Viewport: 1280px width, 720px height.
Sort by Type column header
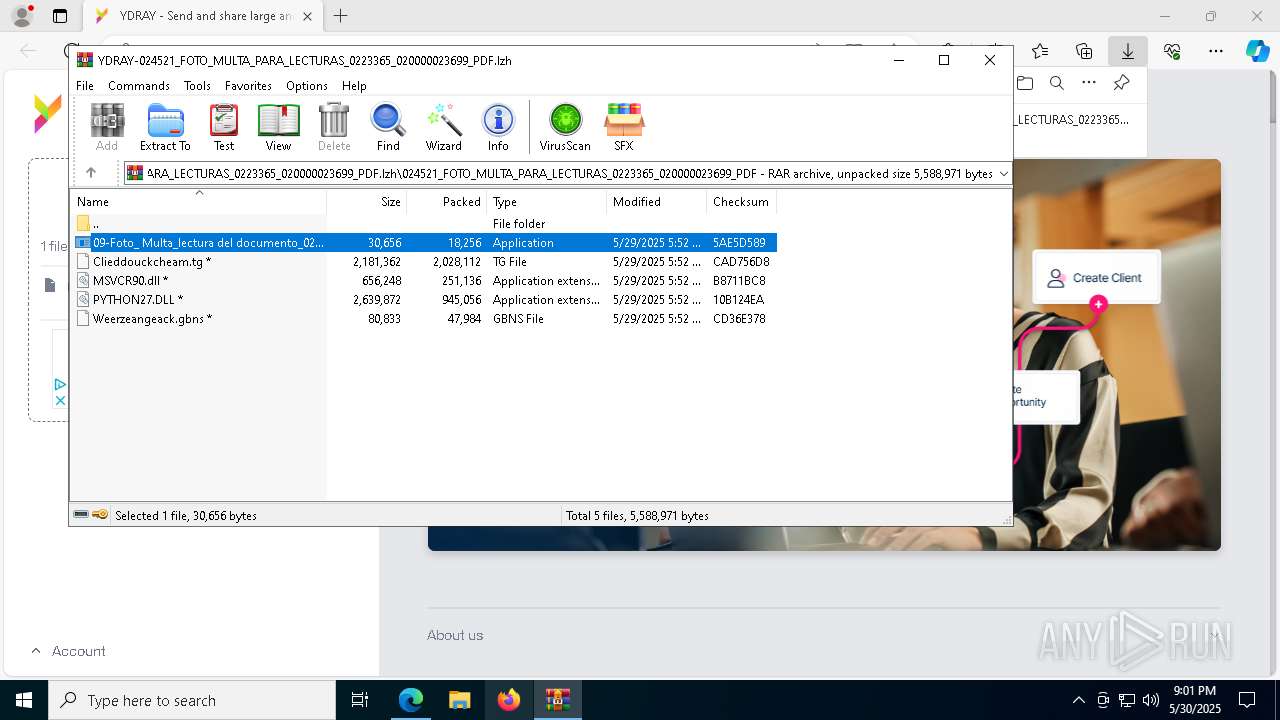(x=547, y=202)
